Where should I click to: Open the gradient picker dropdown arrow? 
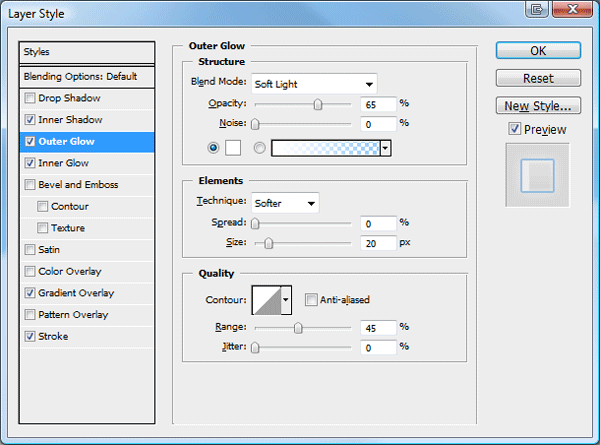coord(386,148)
